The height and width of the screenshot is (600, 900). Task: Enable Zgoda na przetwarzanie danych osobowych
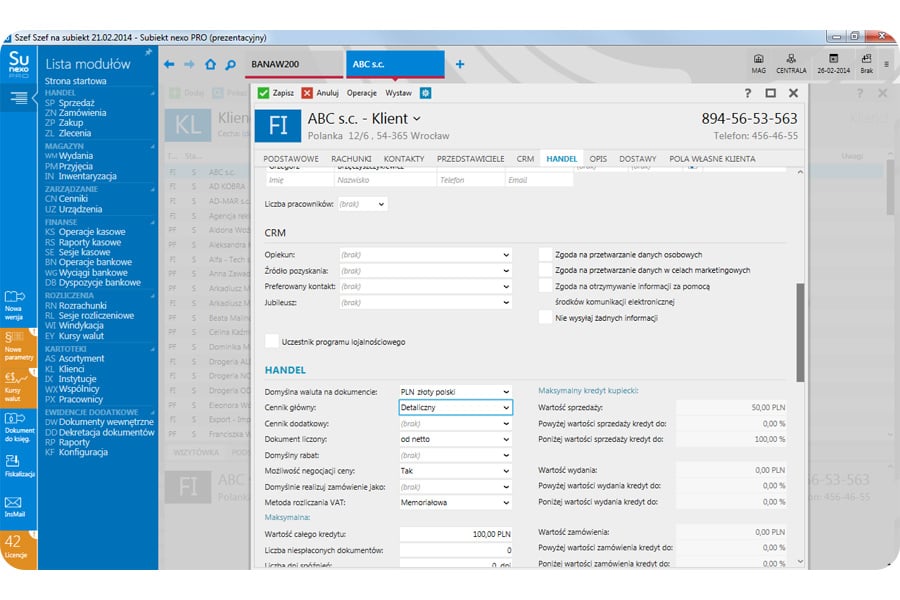545,255
